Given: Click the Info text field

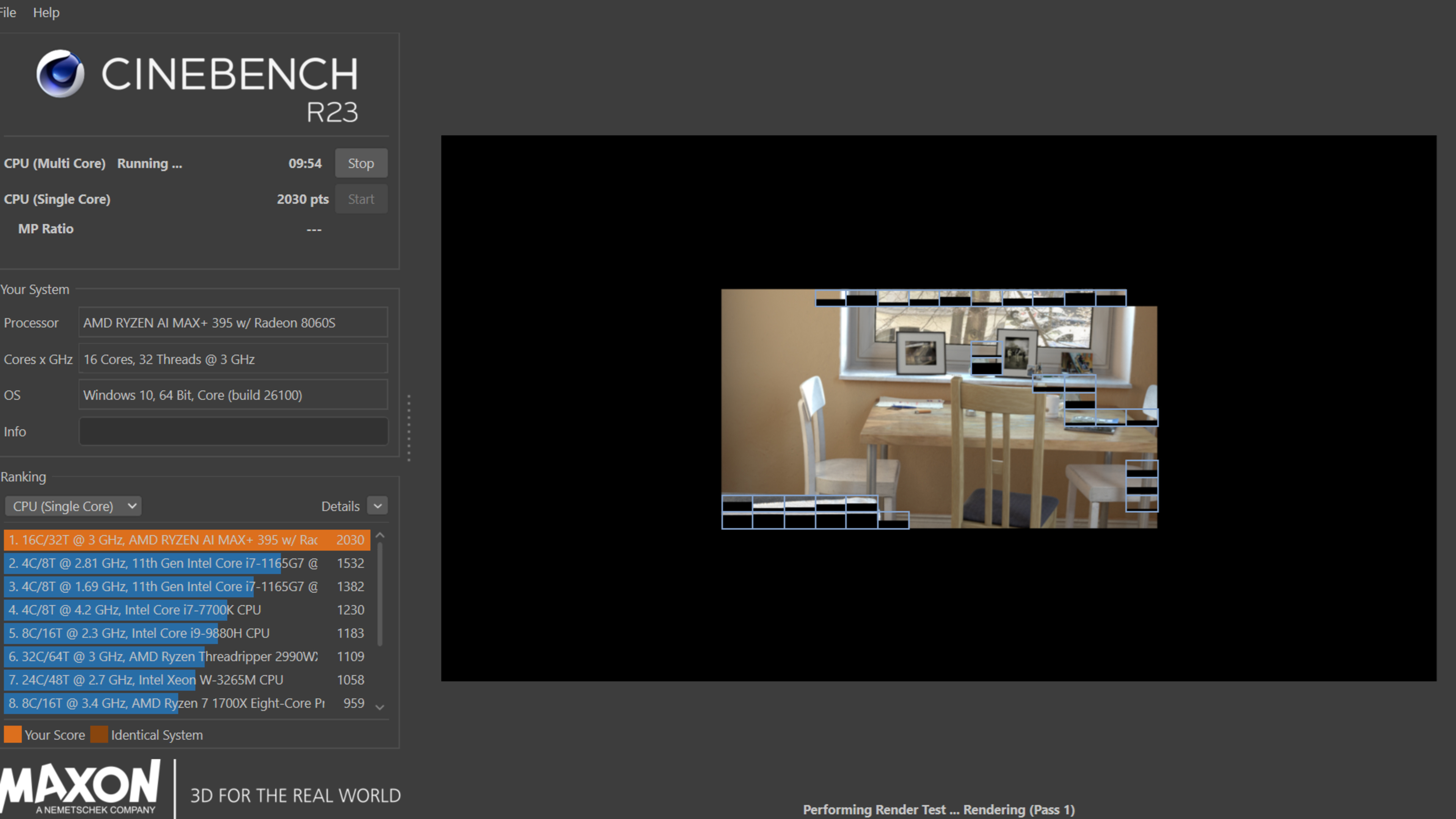Looking at the screenshot, I should click(234, 432).
